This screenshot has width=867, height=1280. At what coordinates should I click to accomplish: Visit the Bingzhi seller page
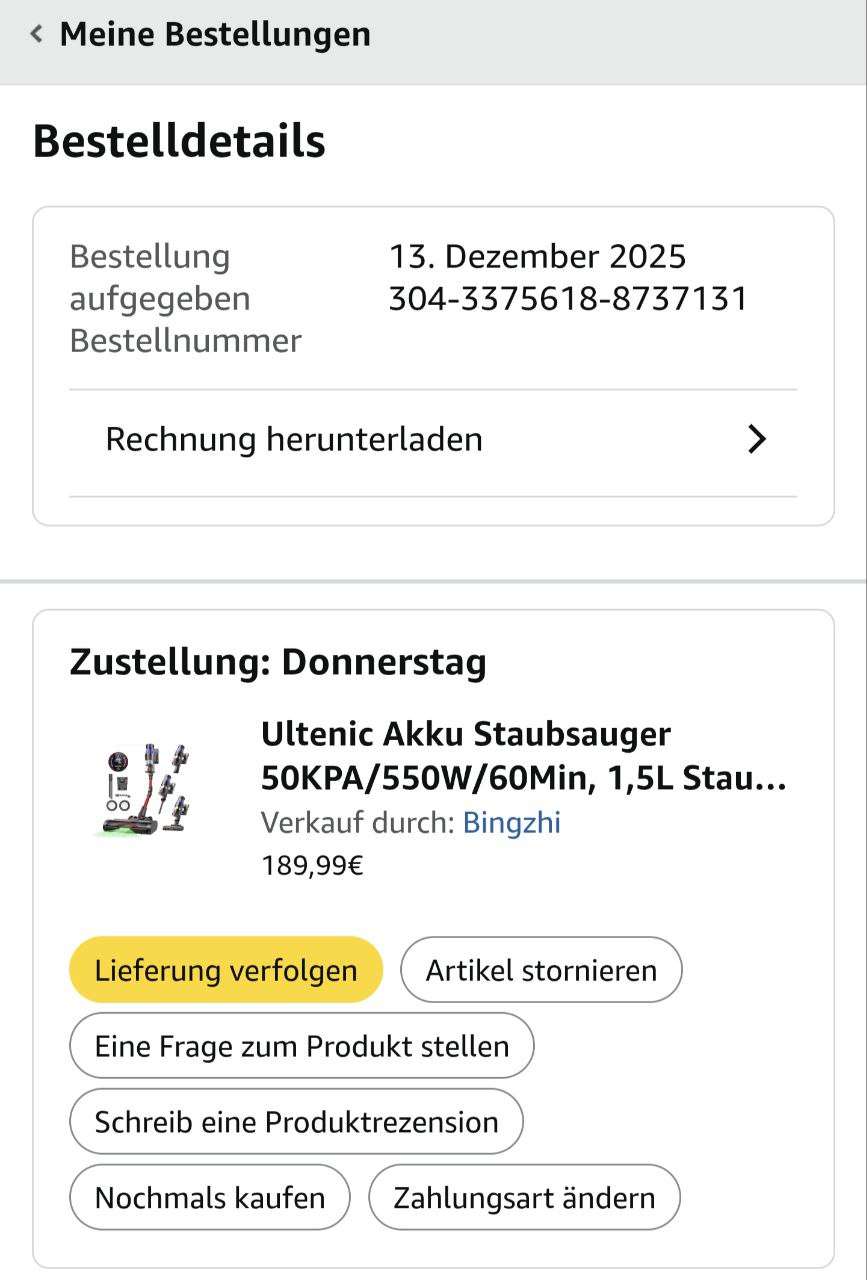[511, 823]
